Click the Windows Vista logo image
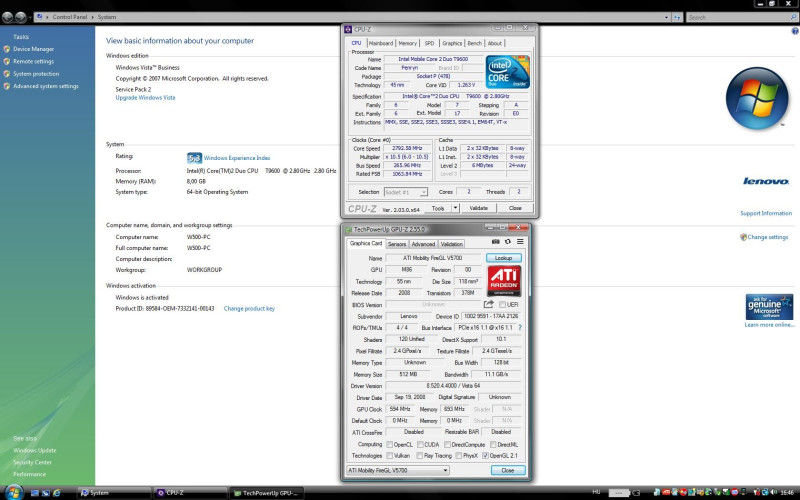This screenshot has width=800, height=500. (757, 98)
